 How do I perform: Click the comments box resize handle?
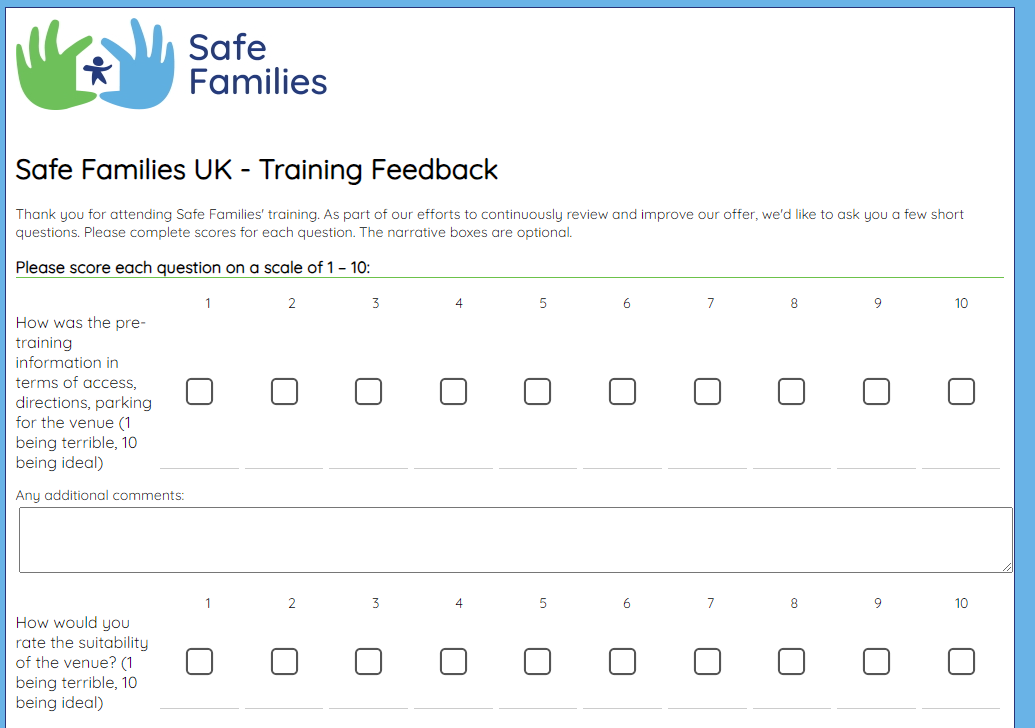pos(1007,567)
